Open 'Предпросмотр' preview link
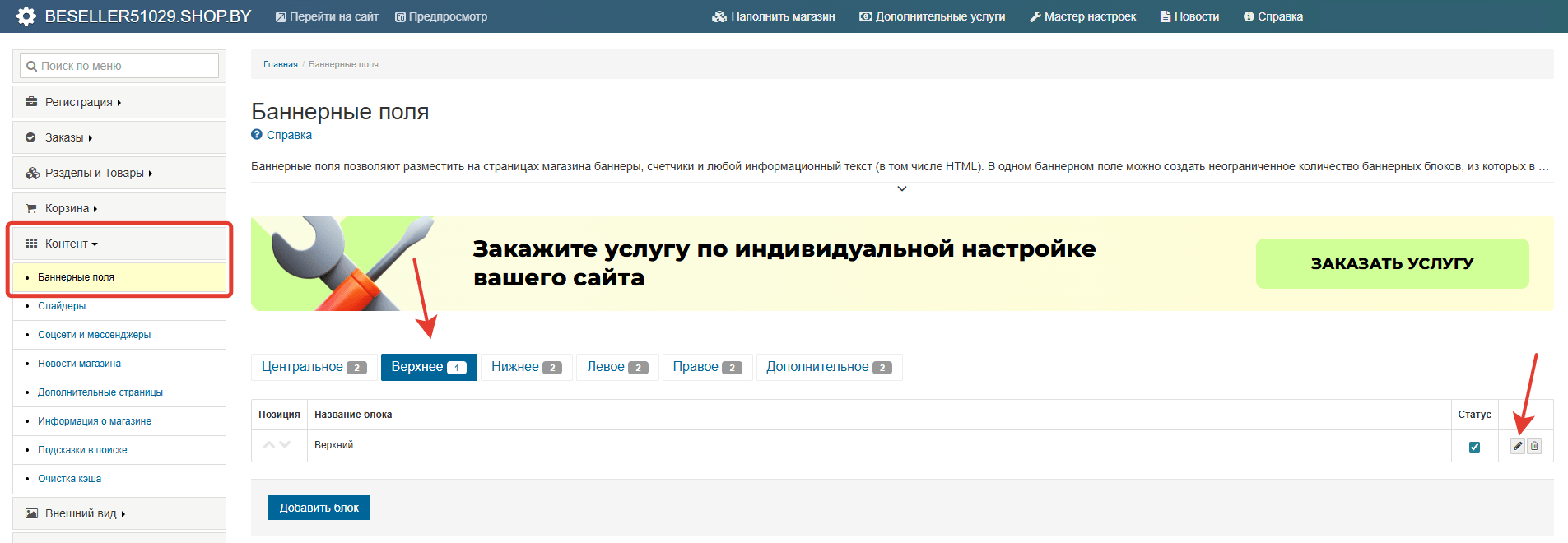Image resolution: width=1568 pixels, height=543 pixels. [441, 16]
